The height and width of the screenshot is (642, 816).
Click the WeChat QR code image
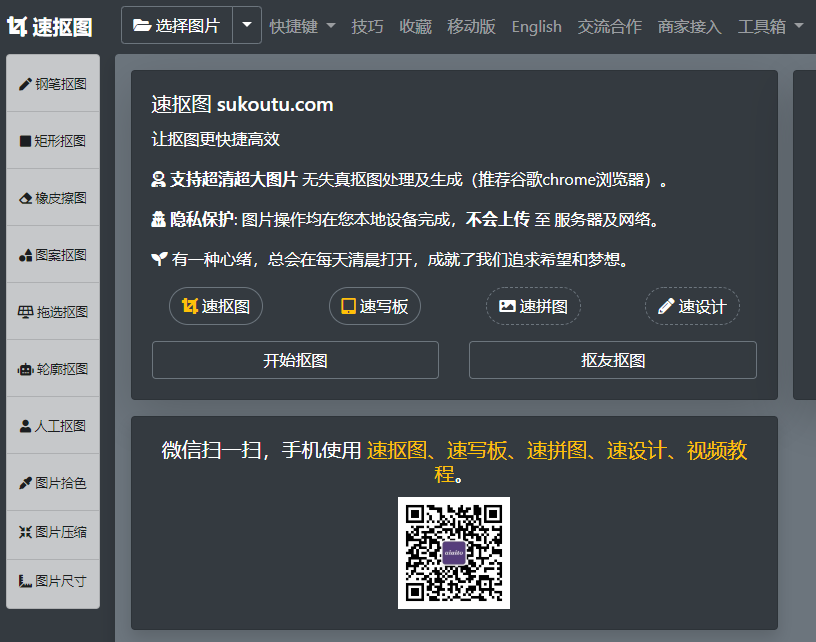click(454, 553)
